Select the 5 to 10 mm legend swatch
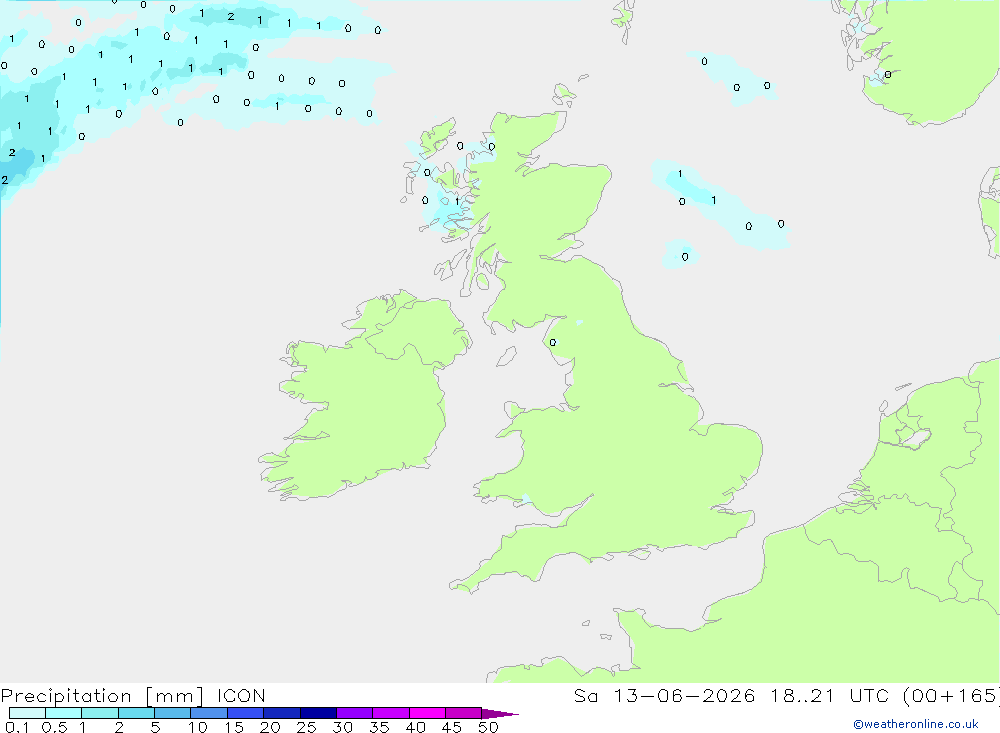This screenshot has height=733, width=1000. pos(173,713)
